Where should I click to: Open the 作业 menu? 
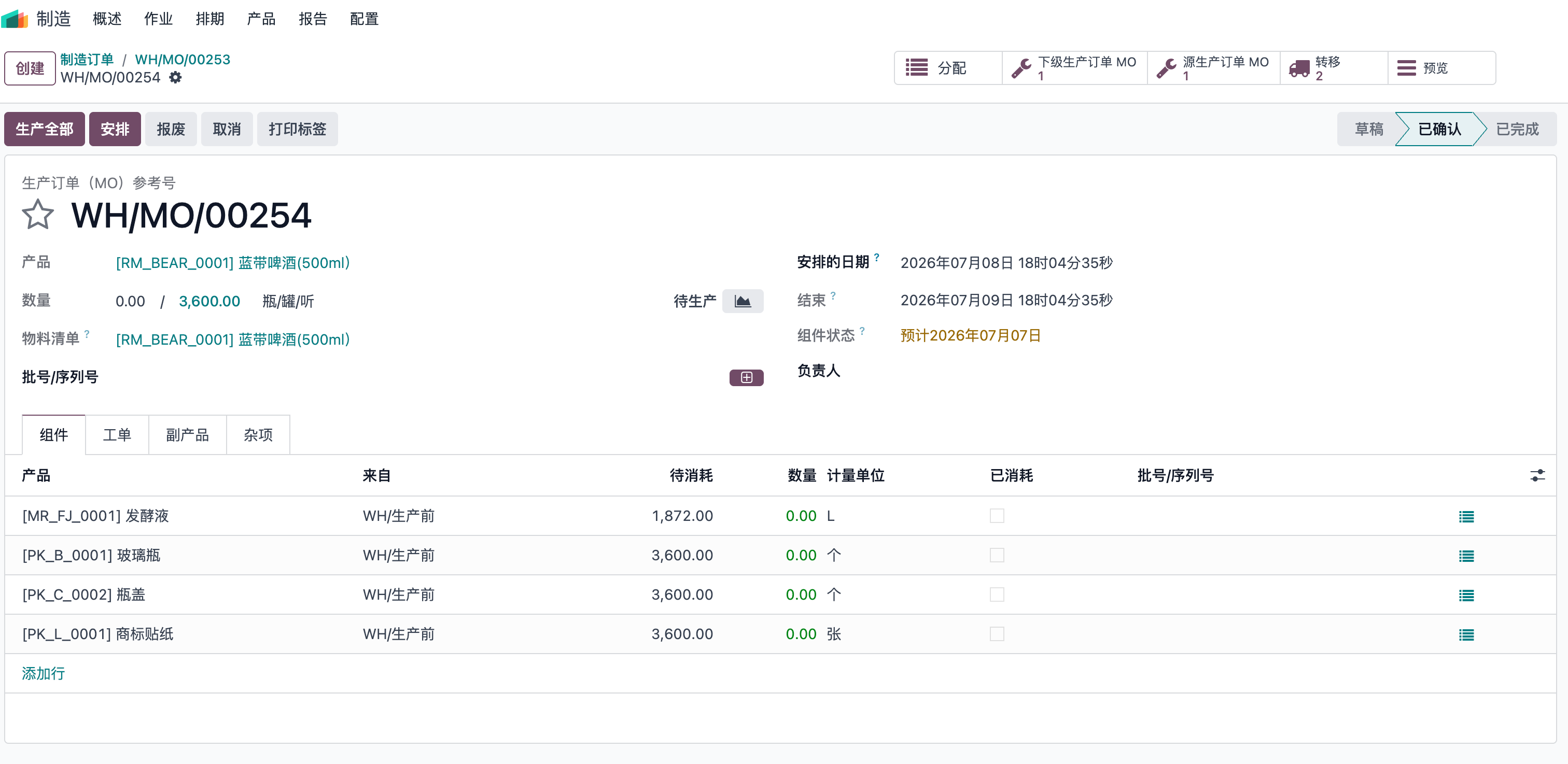pos(158,19)
